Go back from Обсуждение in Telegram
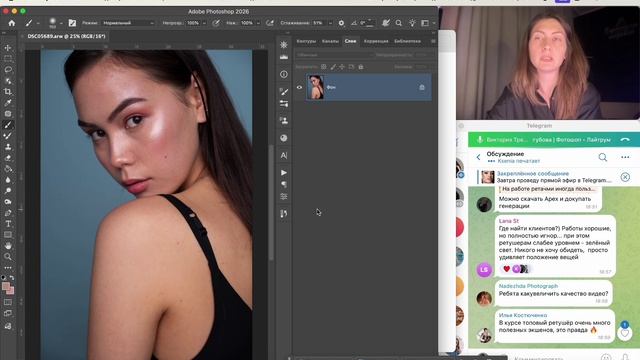This screenshot has height=360, width=640. tap(478, 157)
